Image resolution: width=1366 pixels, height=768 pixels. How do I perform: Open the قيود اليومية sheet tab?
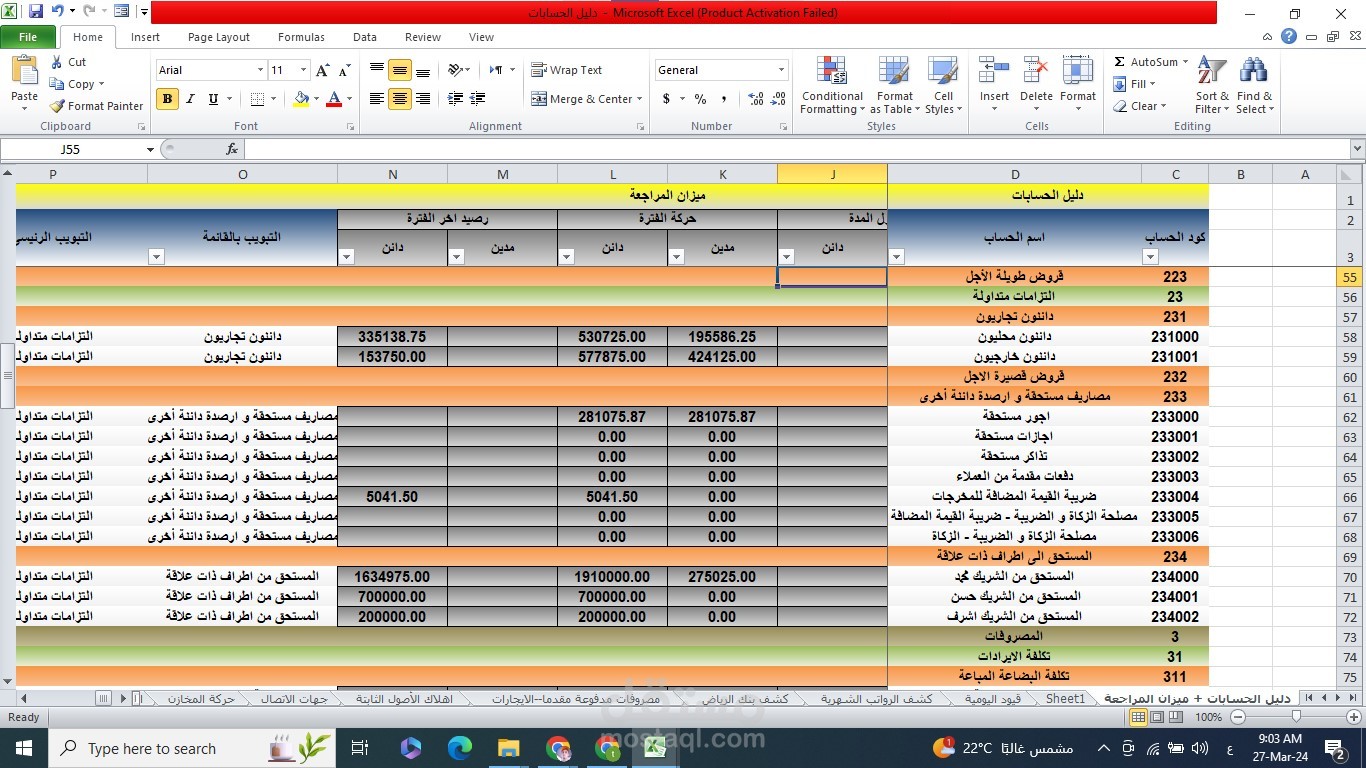(992, 699)
